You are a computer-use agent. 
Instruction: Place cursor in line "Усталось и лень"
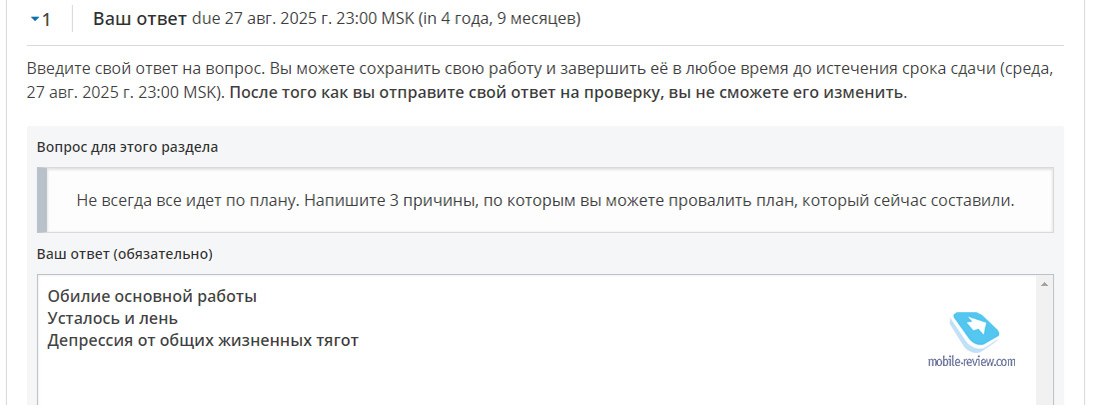pyautogui.click(x=113, y=319)
